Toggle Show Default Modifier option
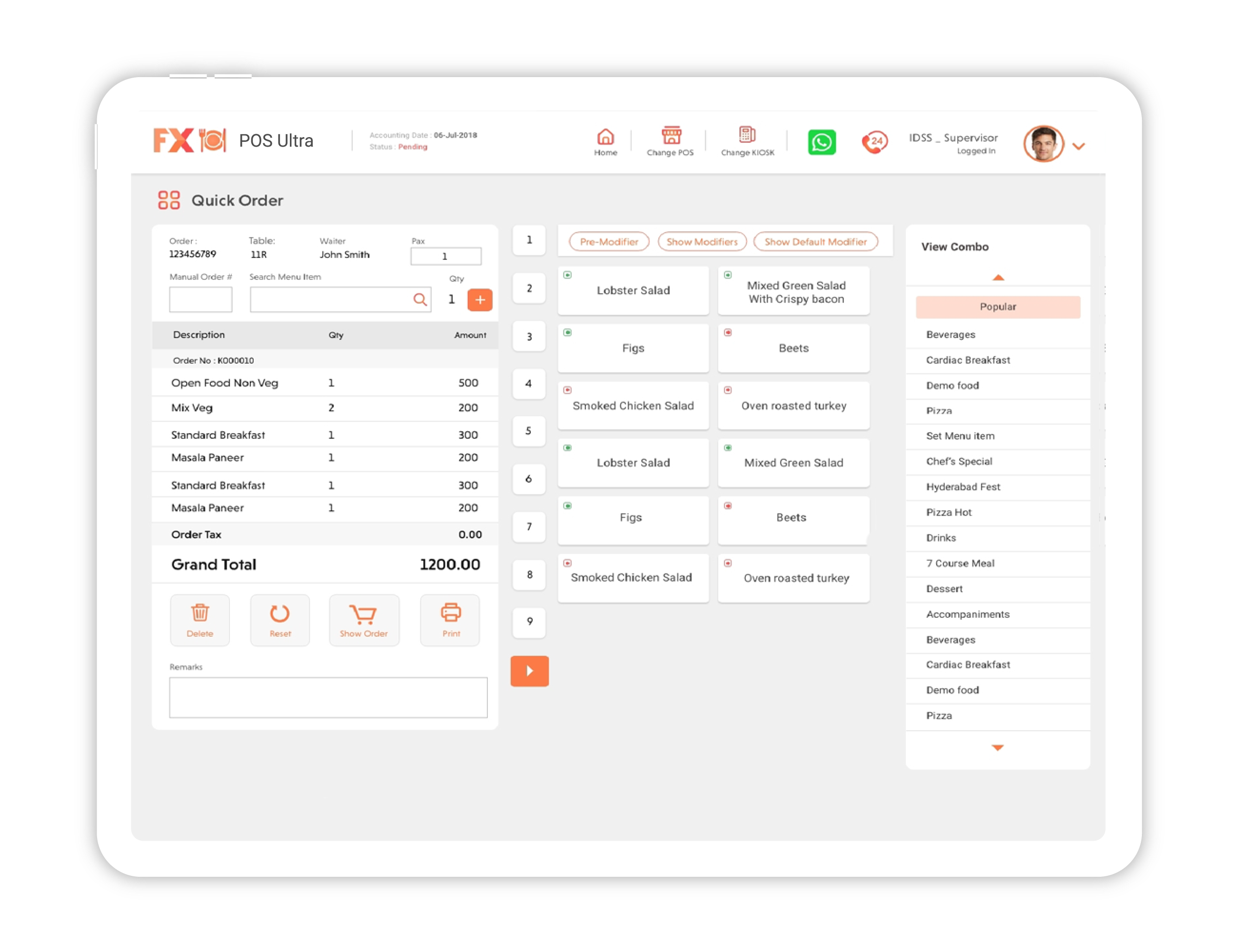1238x952 pixels. point(815,242)
